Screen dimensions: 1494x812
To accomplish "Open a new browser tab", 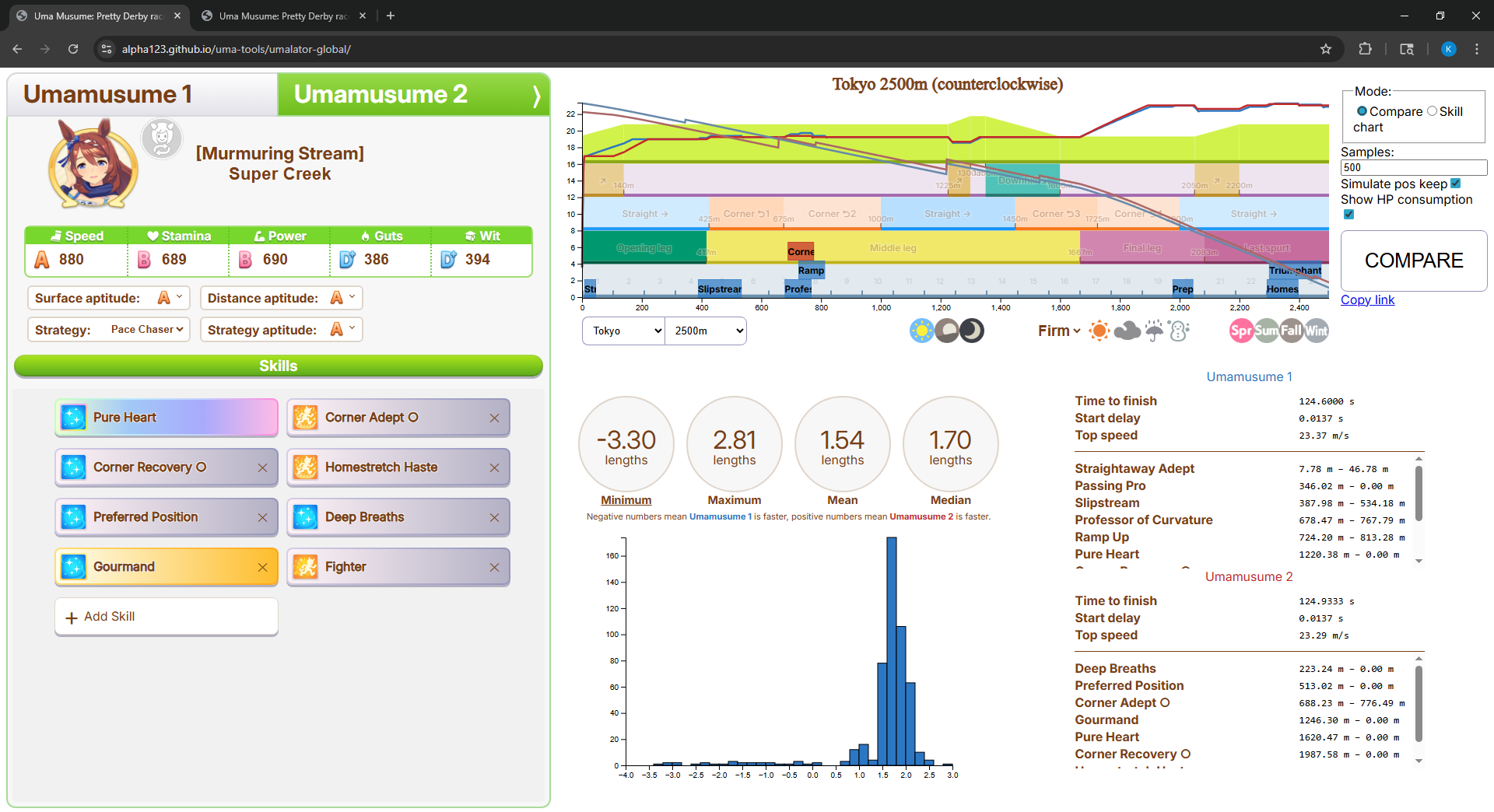I will pos(391,16).
